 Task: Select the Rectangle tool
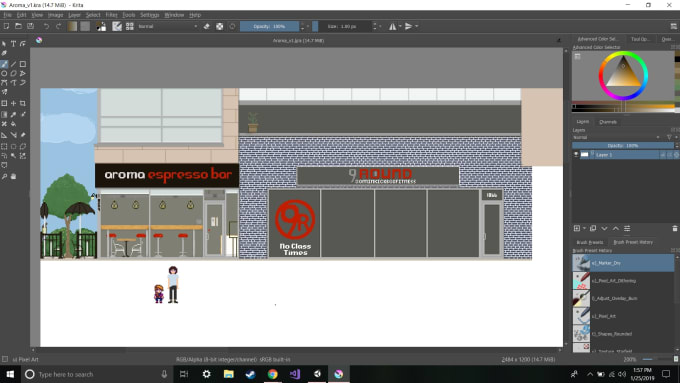(23, 64)
